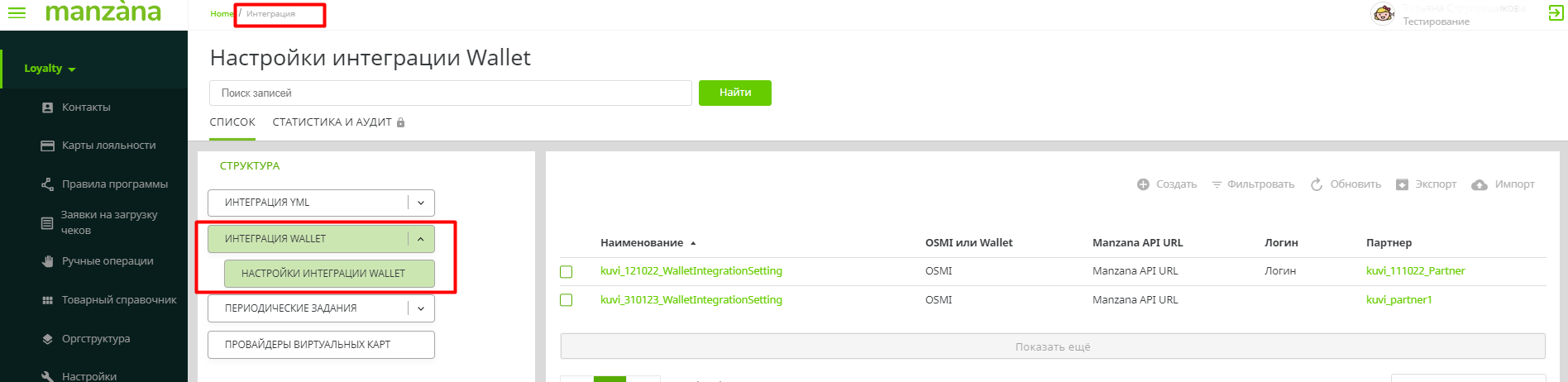Click the org structure layers icon
The height and width of the screenshot is (382, 1568).
[47, 339]
